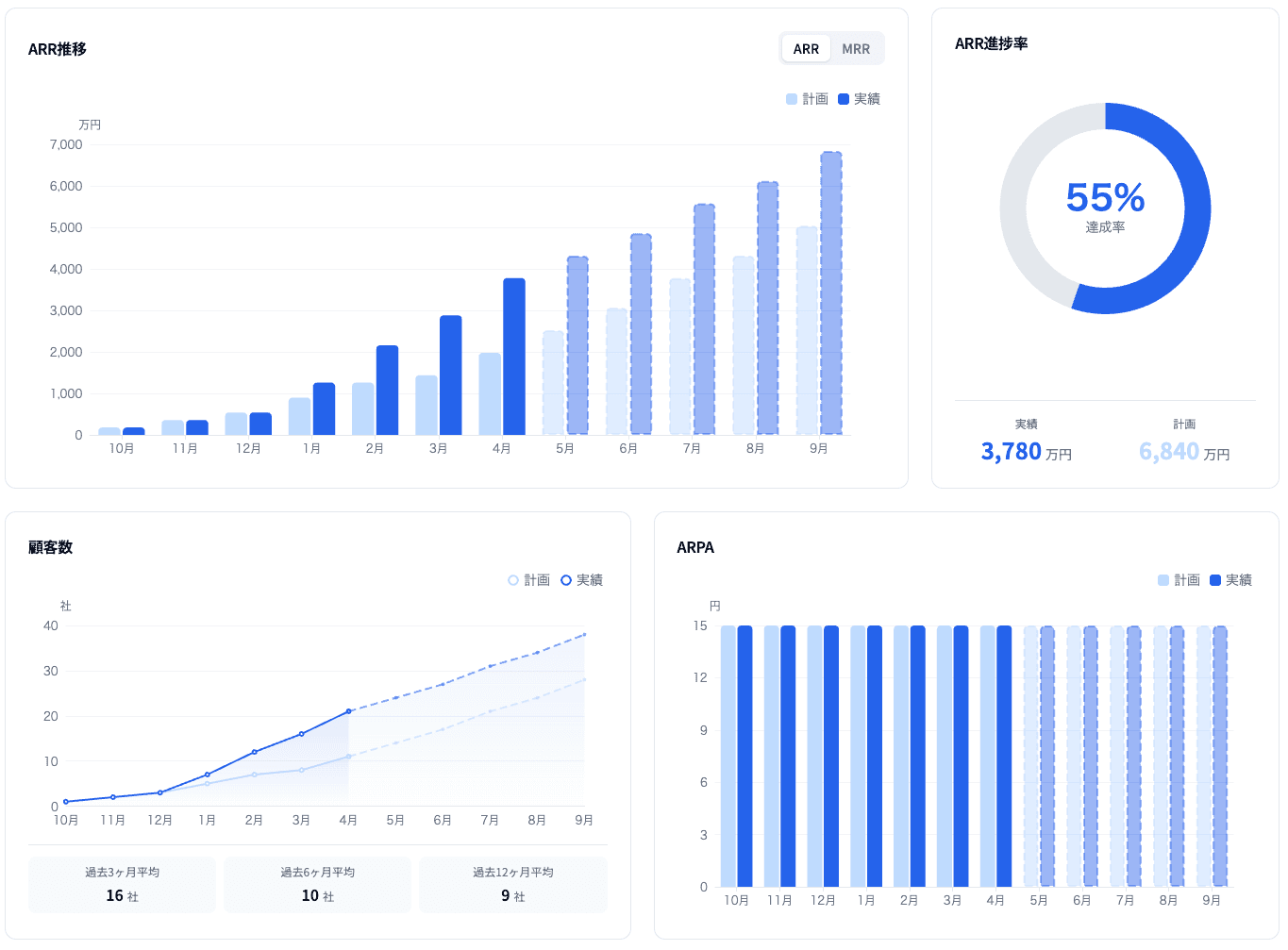This screenshot has height=950, width=1288.
Task: Click the 3月 actual bar in ARR推移
Action: 451,375
